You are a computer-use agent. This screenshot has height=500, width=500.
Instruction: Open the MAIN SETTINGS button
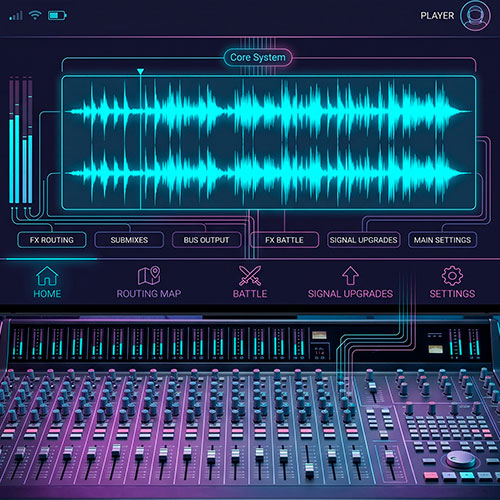coord(442,240)
